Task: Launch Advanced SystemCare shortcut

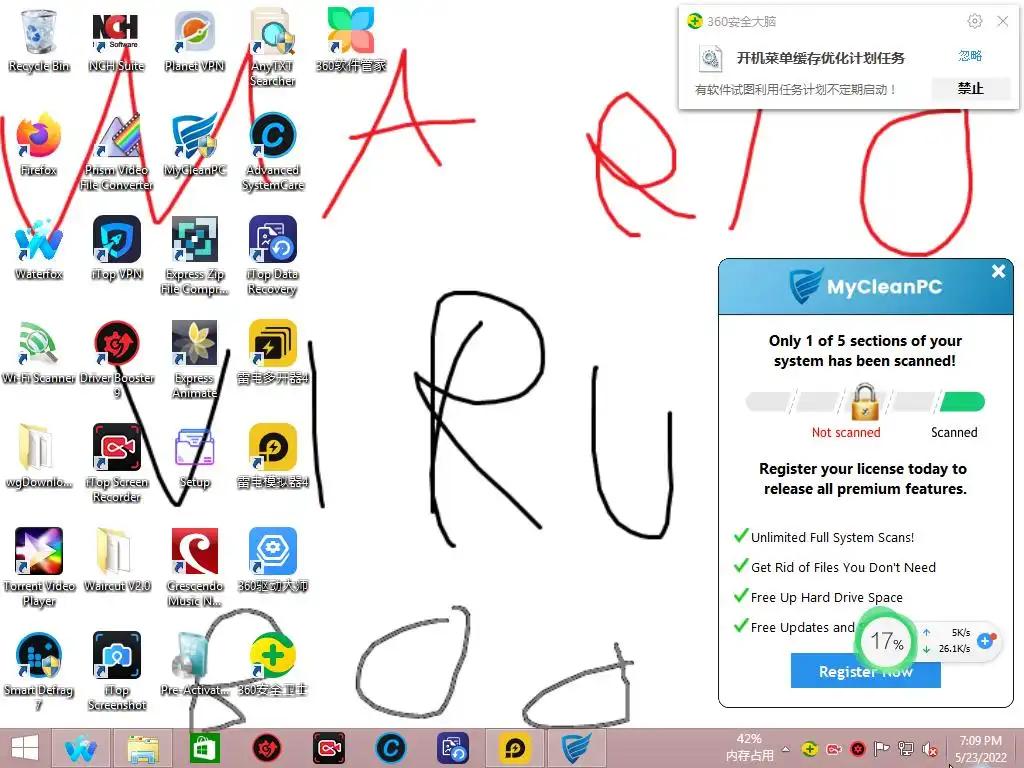Action: (x=273, y=152)
